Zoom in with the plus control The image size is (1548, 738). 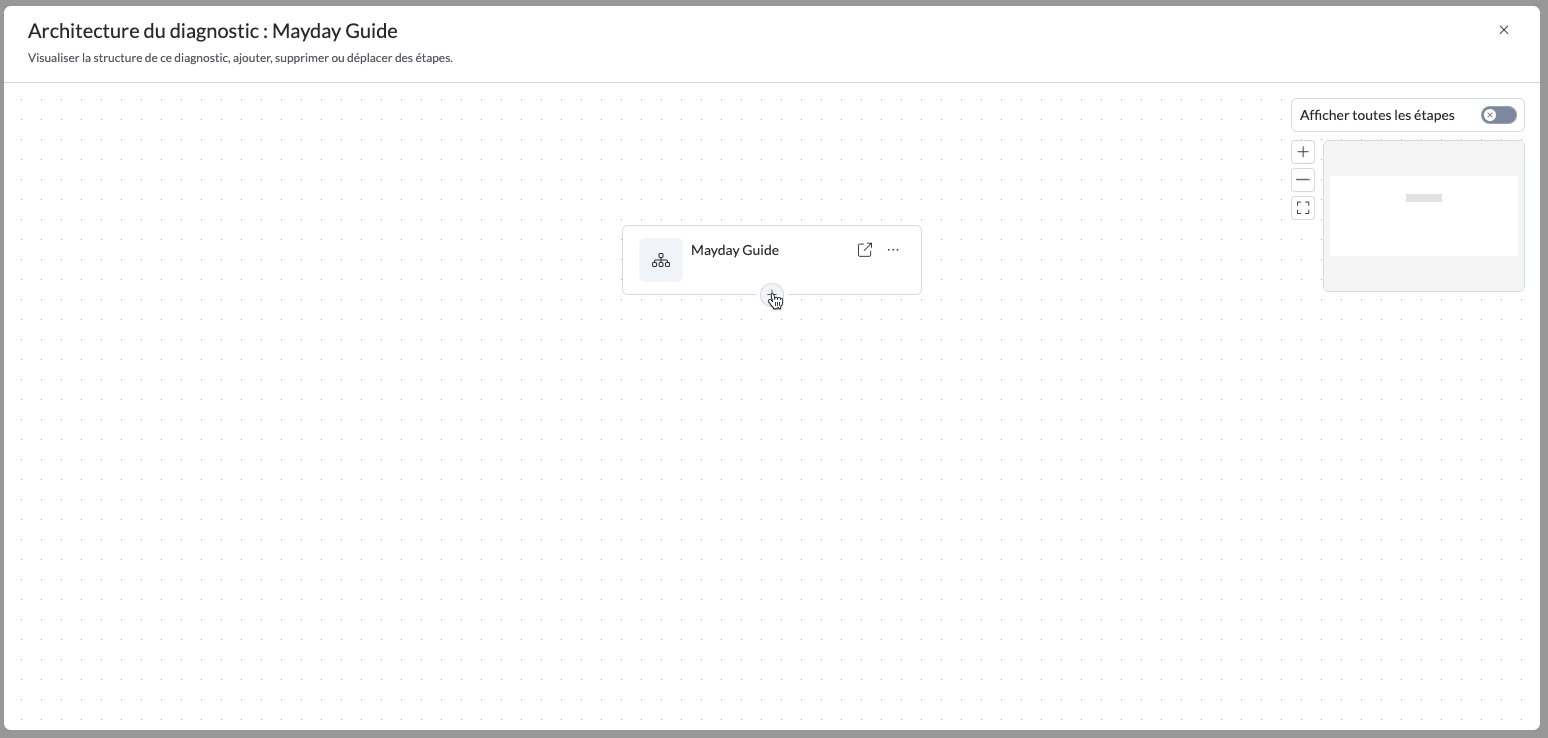(1303, 152)
